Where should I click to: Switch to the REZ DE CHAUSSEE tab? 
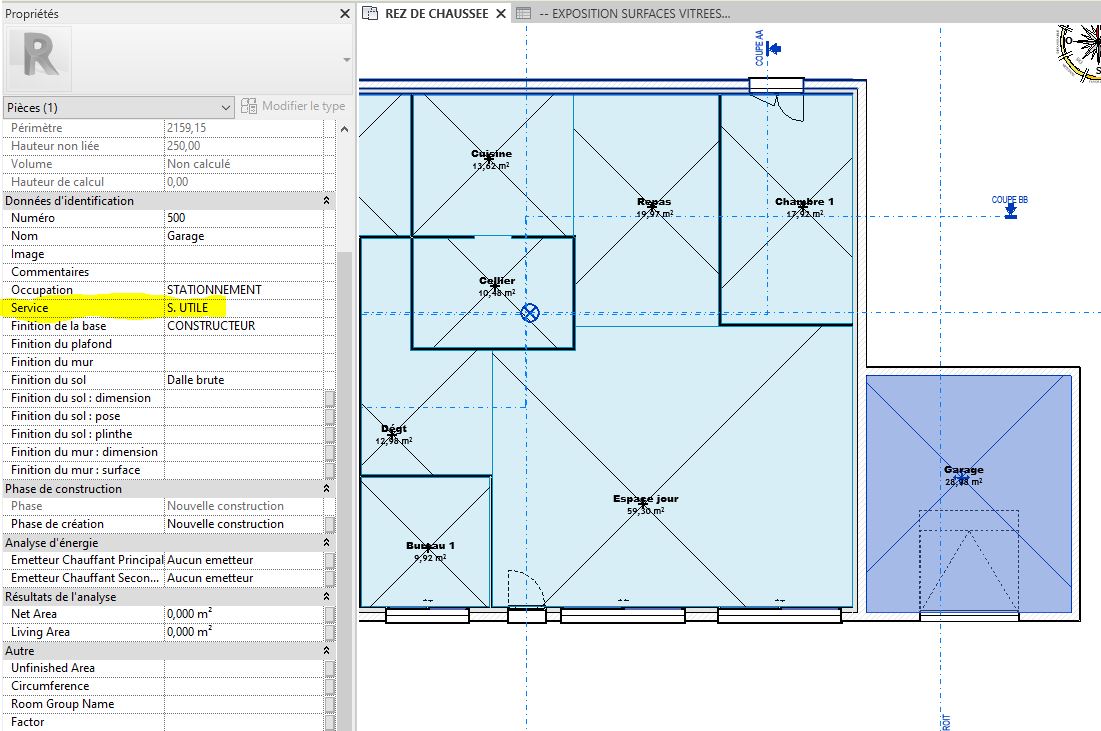[x=435, y=13]
